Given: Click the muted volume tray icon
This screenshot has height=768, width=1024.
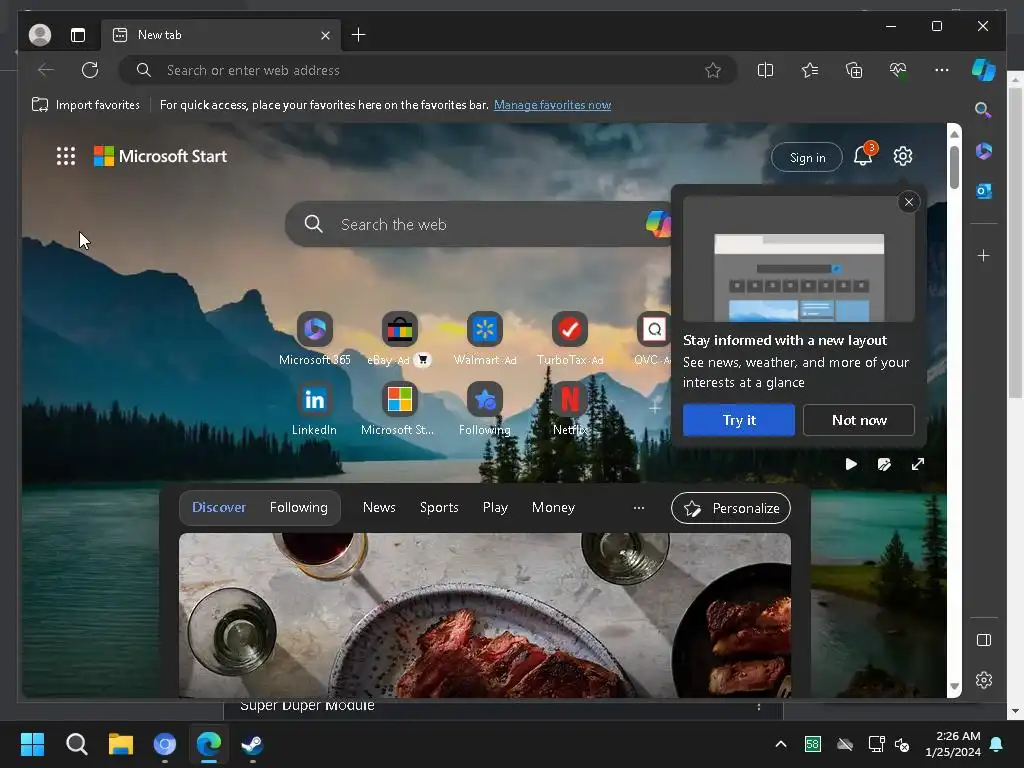Looking at the screenshot, I should pos(901,744).
